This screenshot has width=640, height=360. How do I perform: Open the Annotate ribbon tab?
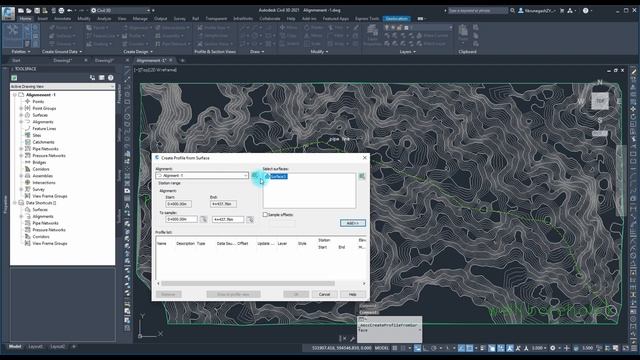coord(62,19)
